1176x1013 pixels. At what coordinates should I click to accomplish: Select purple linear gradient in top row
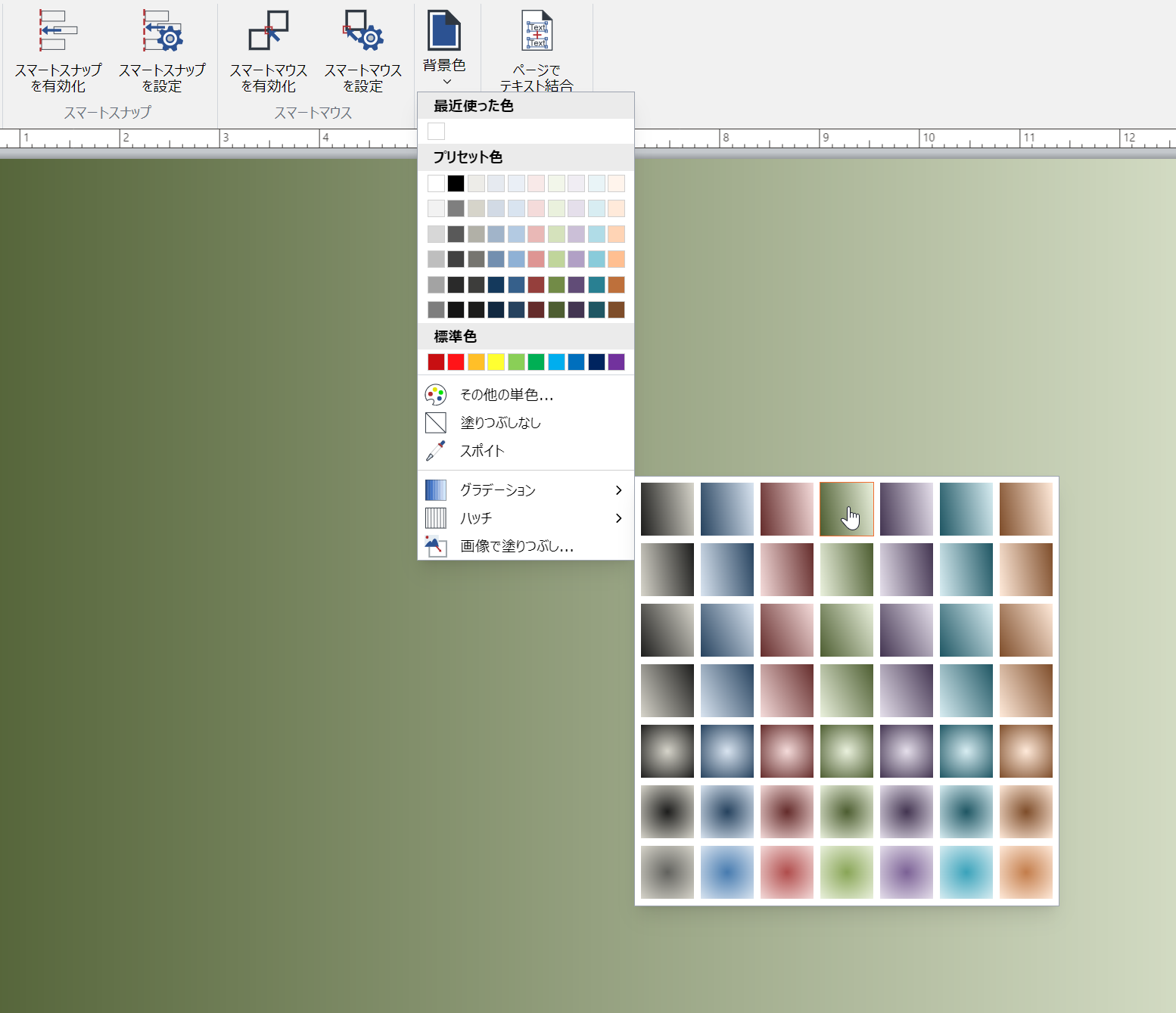(907, 509)
